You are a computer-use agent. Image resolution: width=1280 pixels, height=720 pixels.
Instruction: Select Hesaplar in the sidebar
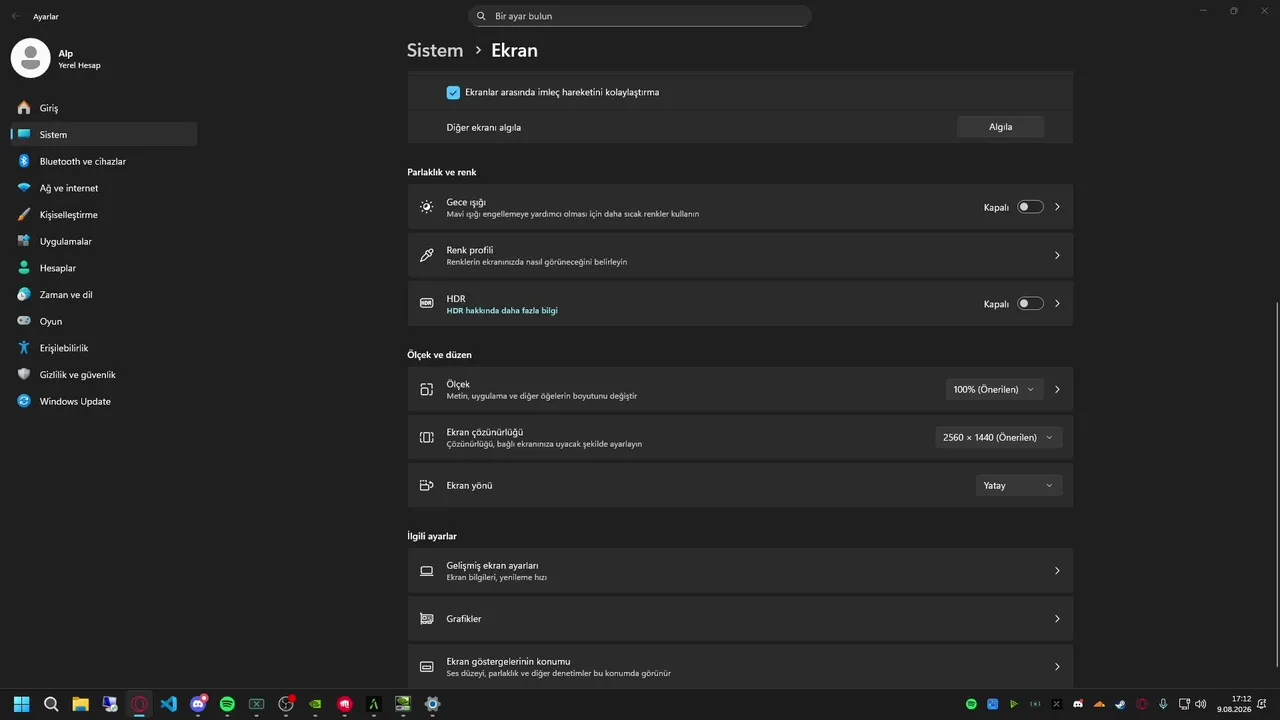click(104, 268)
